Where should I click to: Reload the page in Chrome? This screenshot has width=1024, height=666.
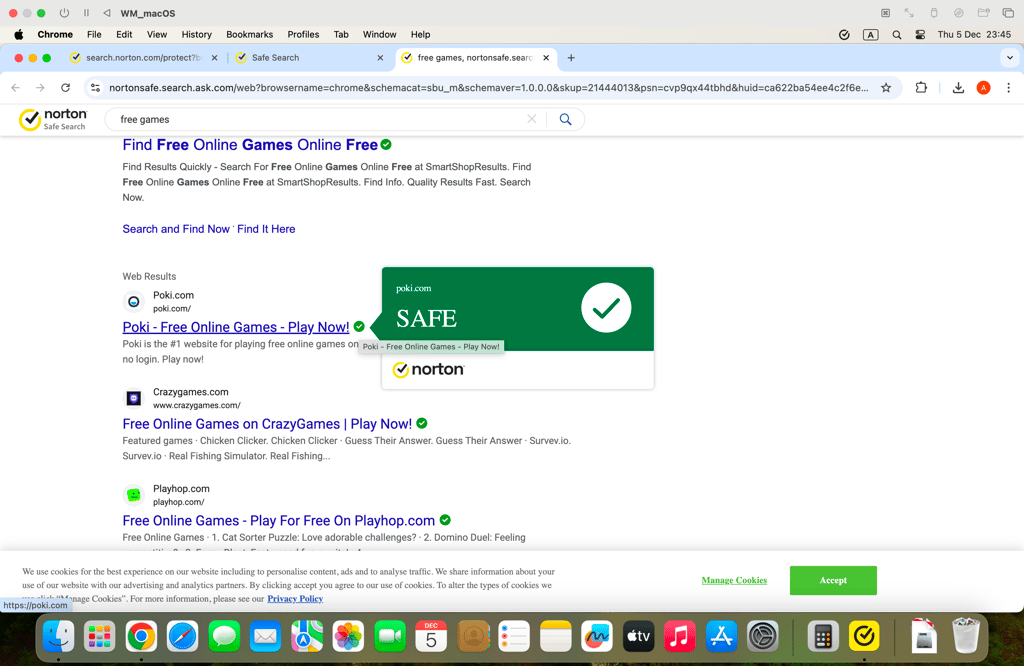[x=65, y=87]
